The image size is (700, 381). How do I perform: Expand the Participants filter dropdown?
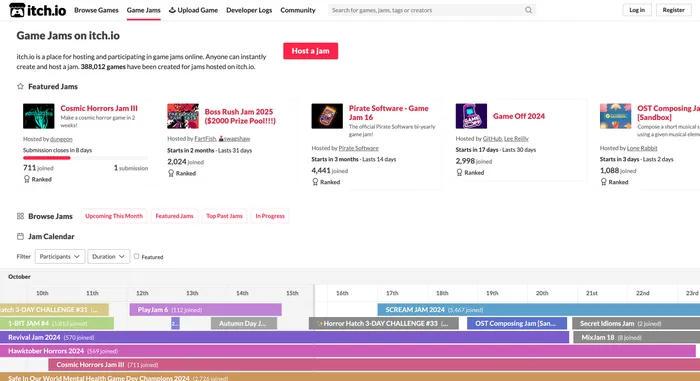point(60,256)
